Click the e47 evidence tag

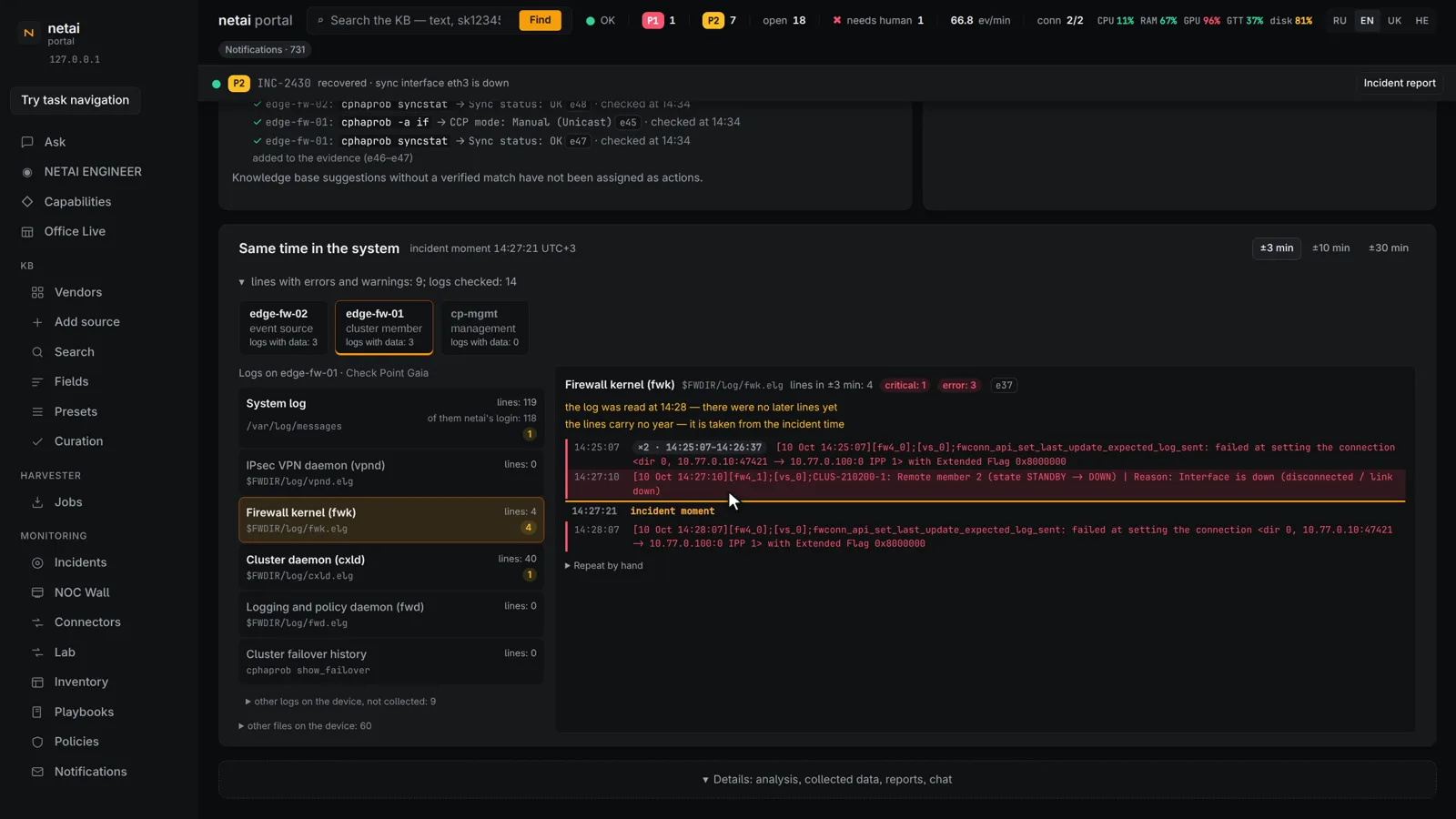coord(579,142)
